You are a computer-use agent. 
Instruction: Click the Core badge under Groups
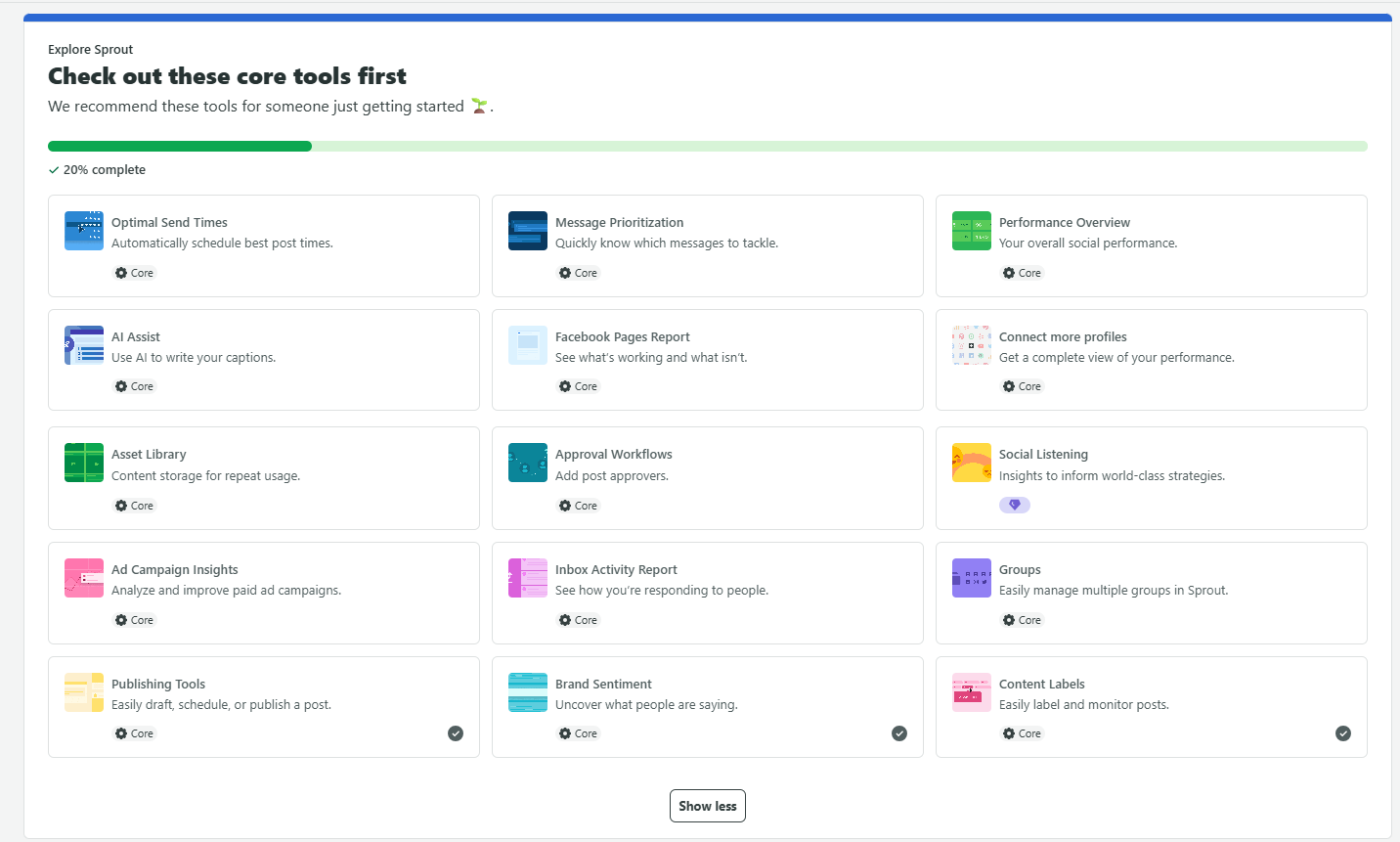tap(1023, 620)
